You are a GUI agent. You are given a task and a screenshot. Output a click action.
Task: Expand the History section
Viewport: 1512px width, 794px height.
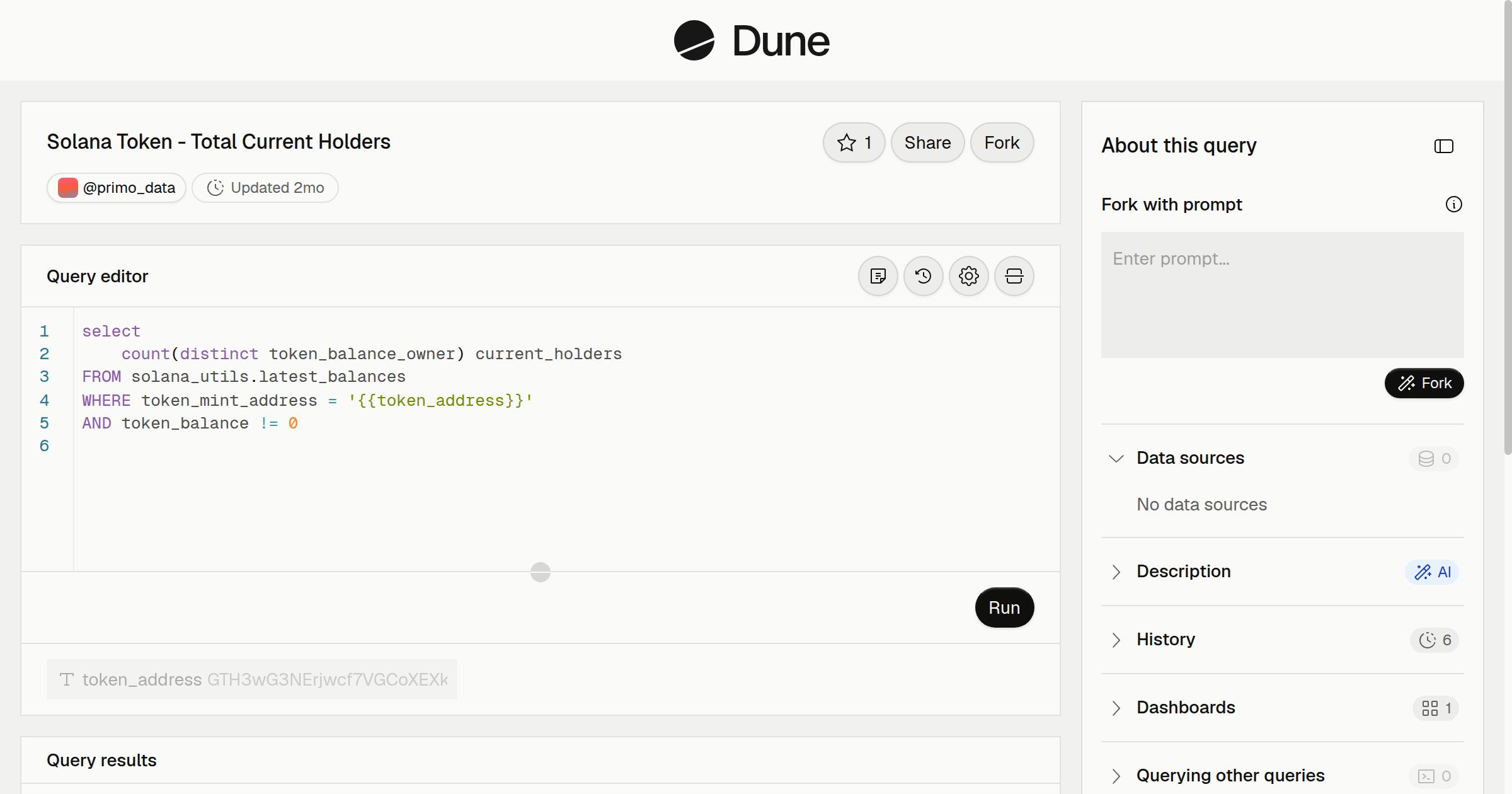tap(1116, 640)
